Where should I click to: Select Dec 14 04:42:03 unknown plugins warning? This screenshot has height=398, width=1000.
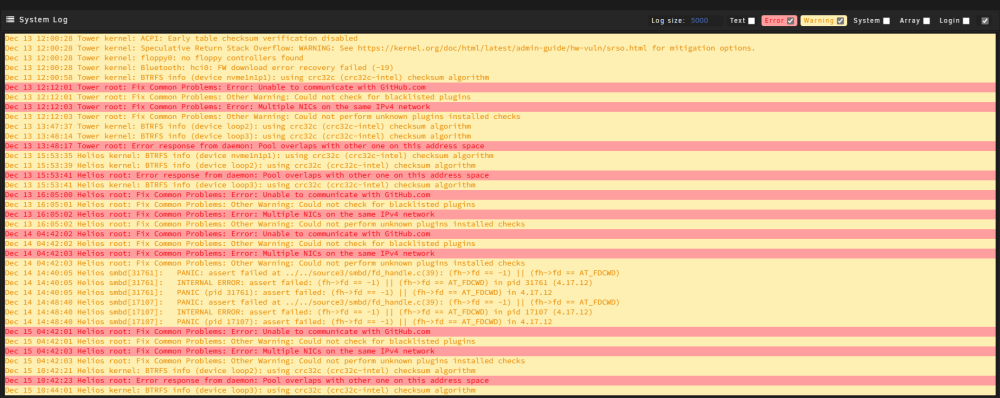click(499, 263)
